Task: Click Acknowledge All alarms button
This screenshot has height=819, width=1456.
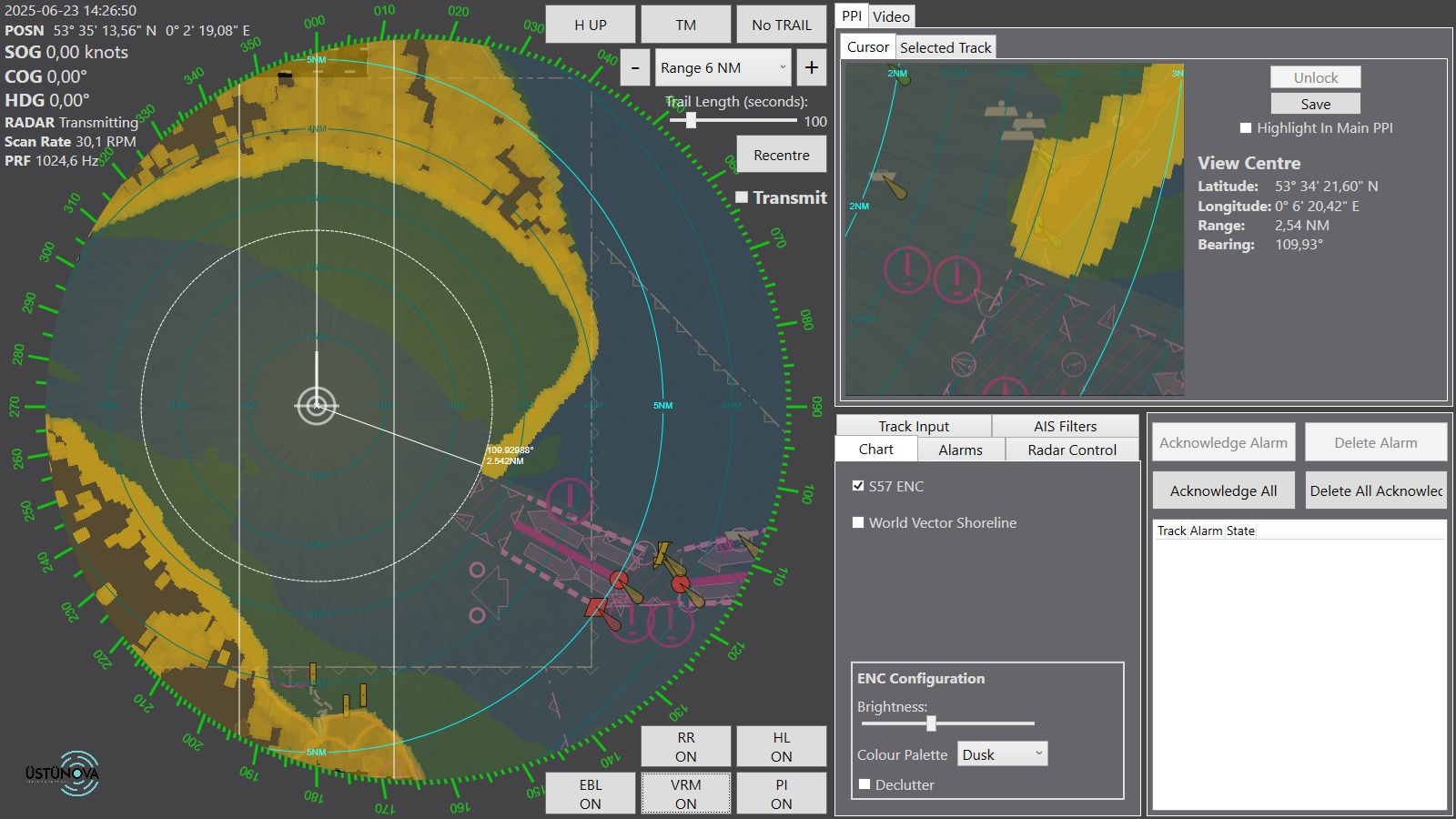Action: [1223, 490]
